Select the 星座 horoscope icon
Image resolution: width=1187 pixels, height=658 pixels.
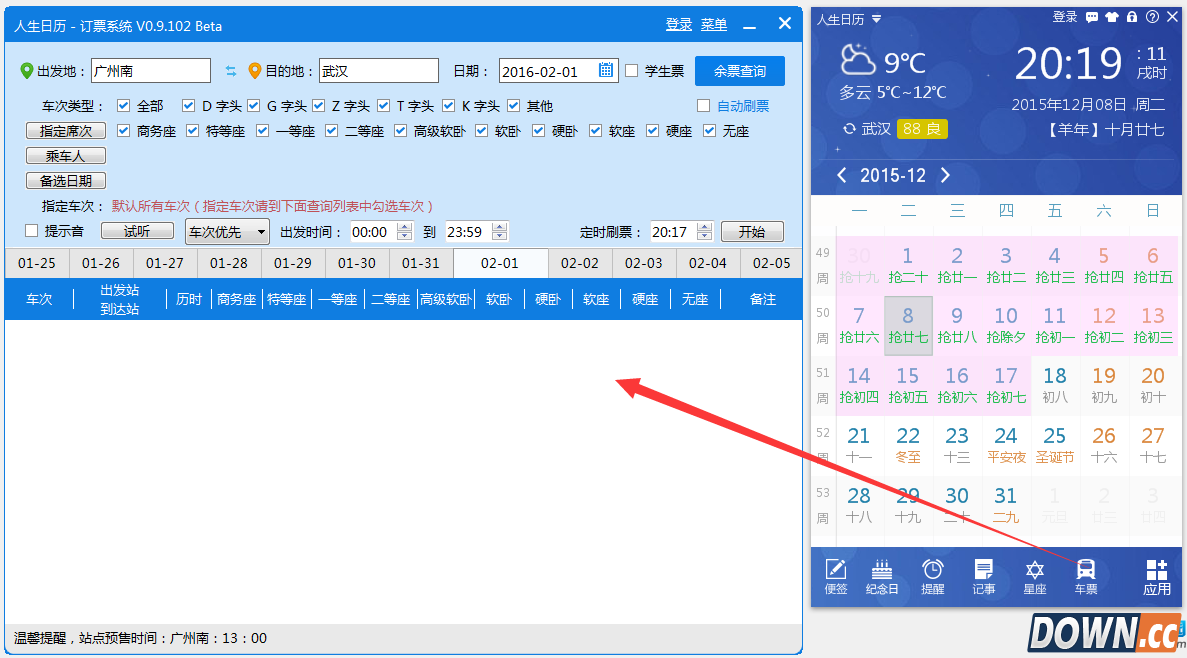[x=1034, y=575]
